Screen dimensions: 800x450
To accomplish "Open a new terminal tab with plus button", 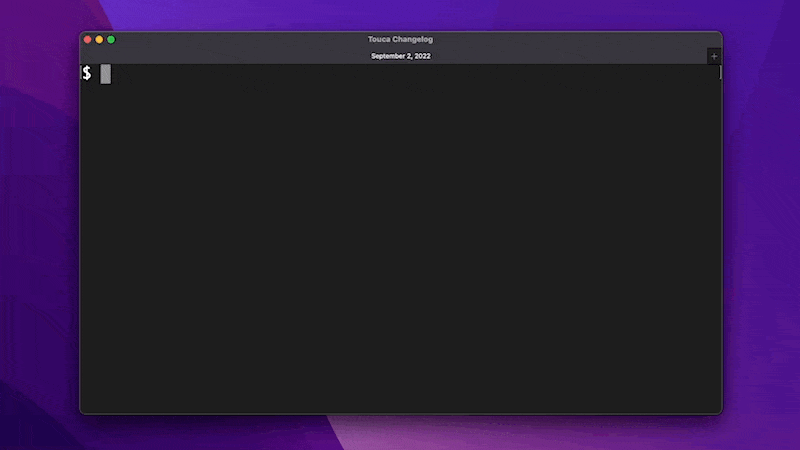I will point(714,56).
